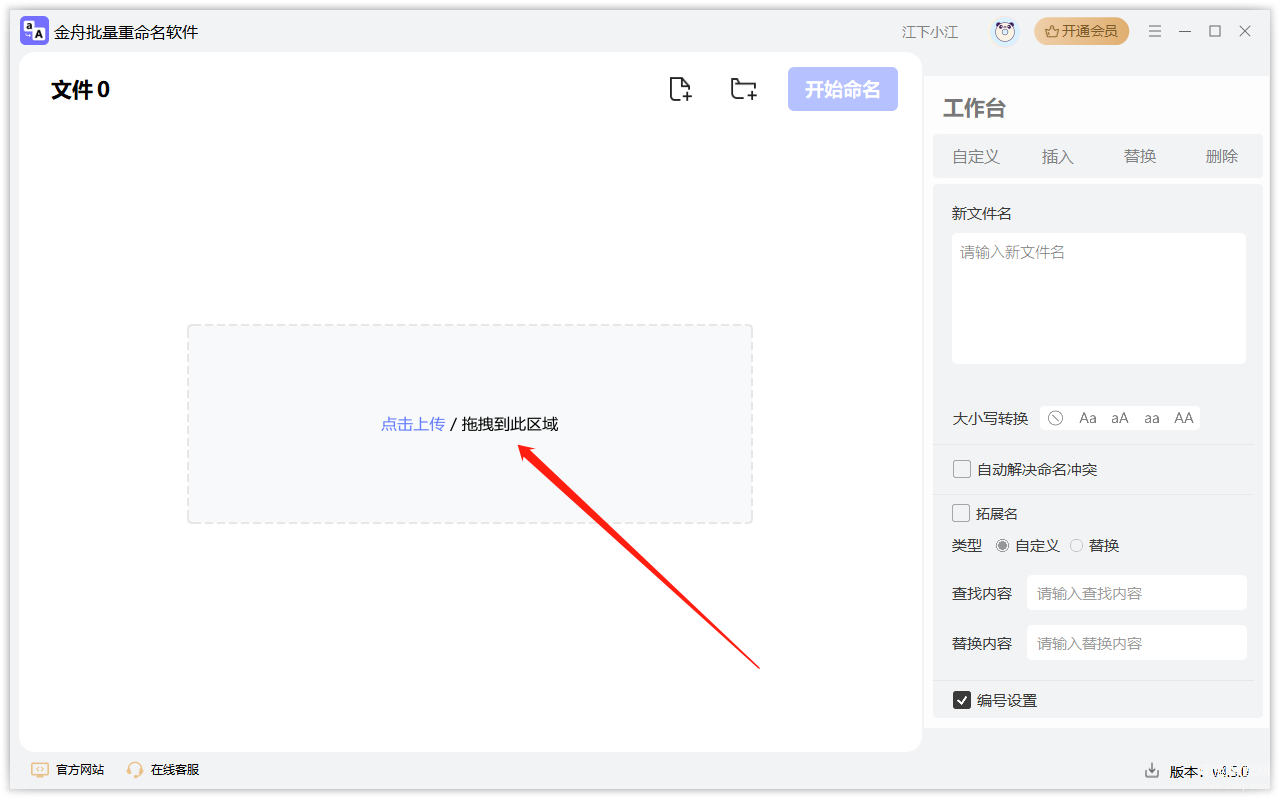Enable the 拓展名 checkbox
Screen dimensions: 1280x799
[x=961, y=513]
